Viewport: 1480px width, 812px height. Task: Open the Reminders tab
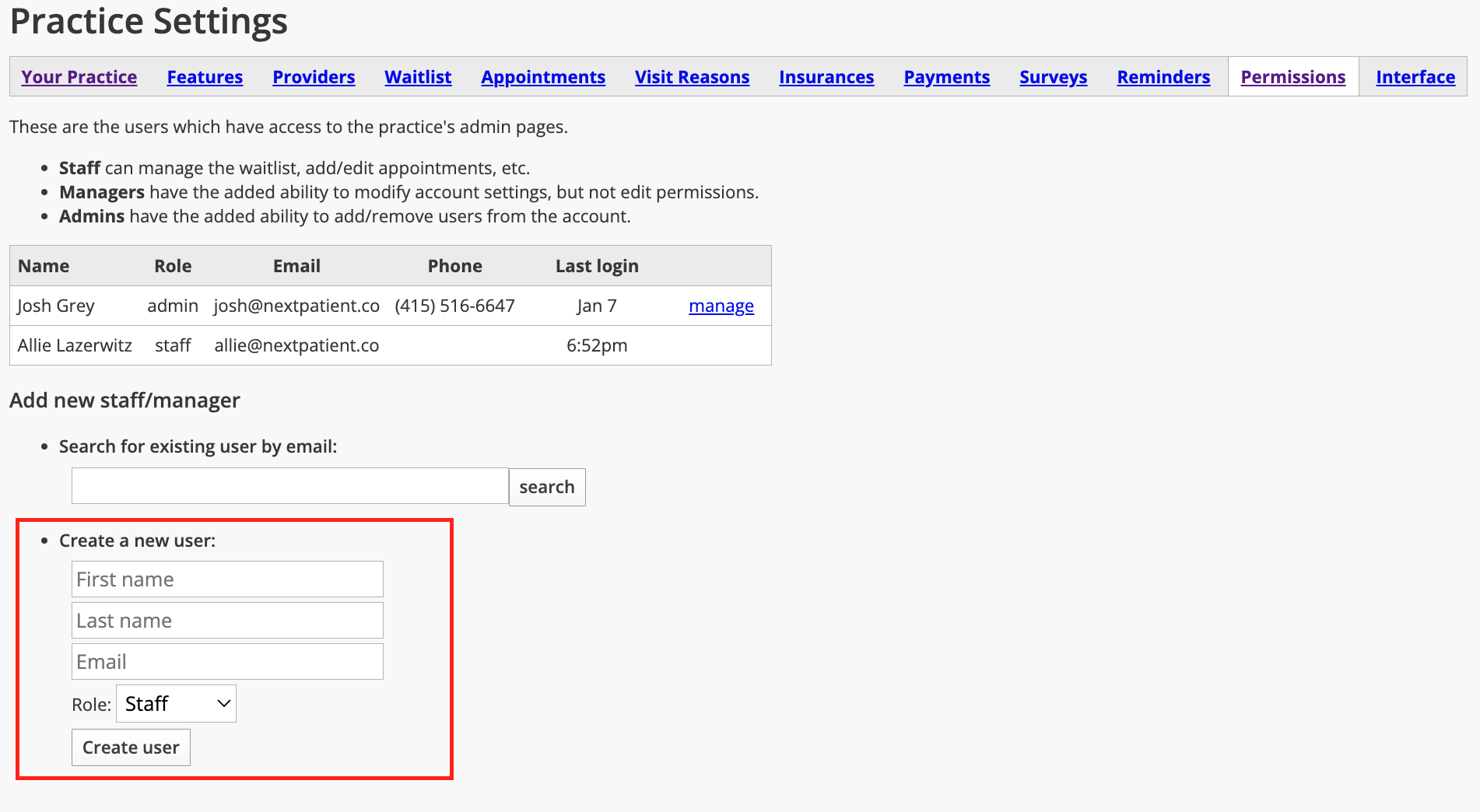pos(1163,77)
